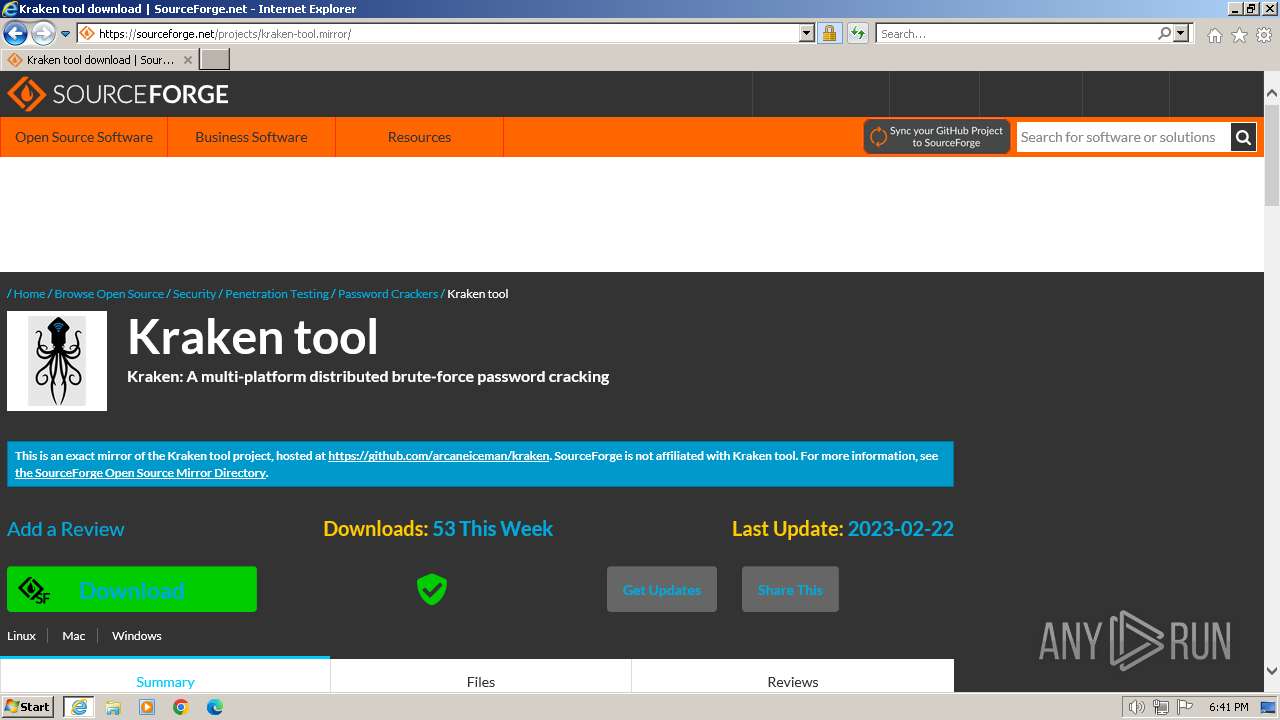This screenshot has height=720, width=1280.
Task: Open the recent pages dropdown arrow
Action: click(x=66, y=34)
